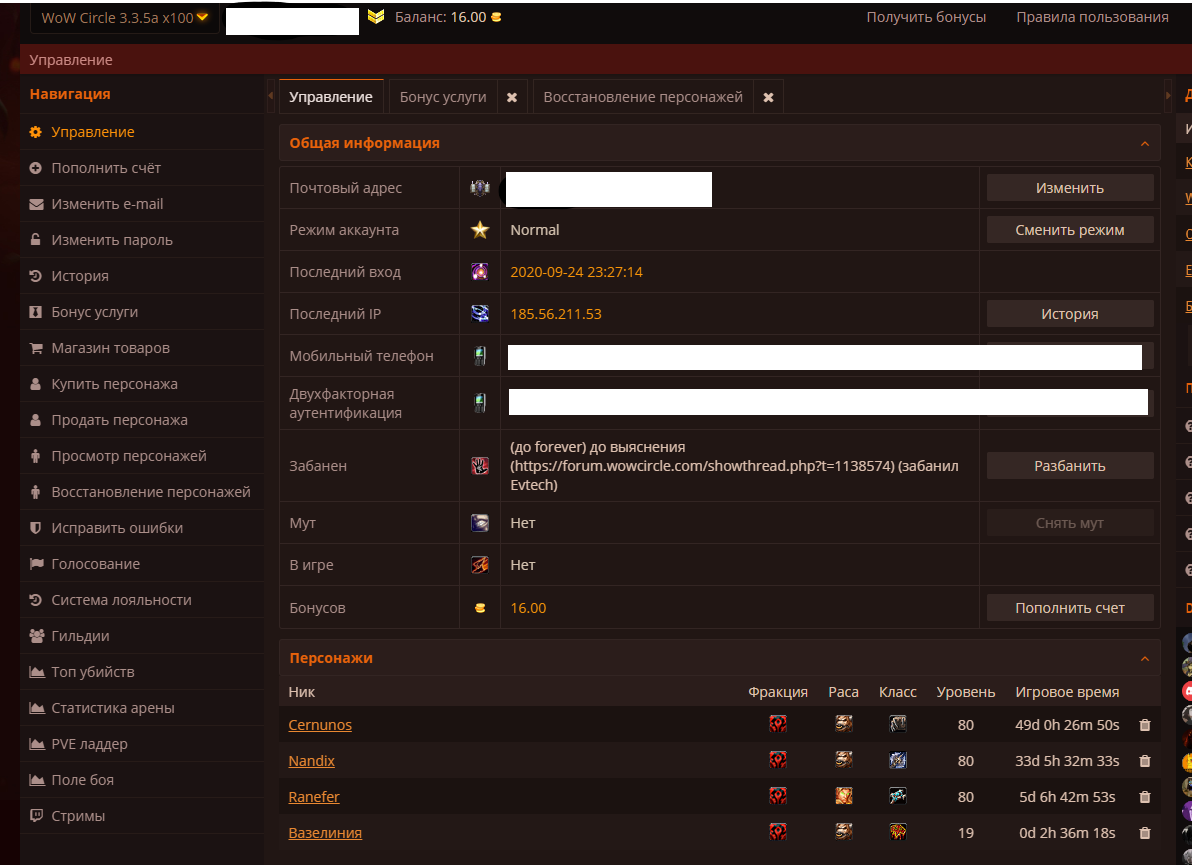Switch to the Восстановление персонажей tab
1192x865 pixels.
click(x=642, y=97)
